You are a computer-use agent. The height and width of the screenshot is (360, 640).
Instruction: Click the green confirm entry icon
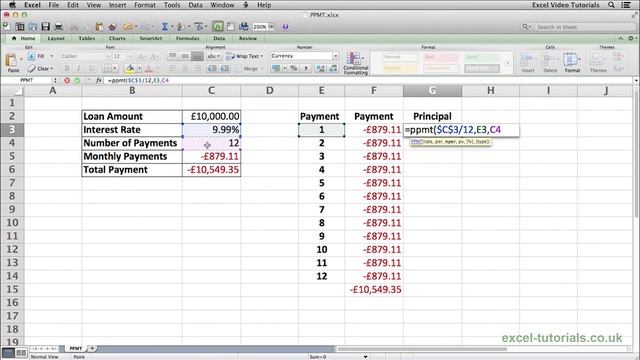[77, 80]
